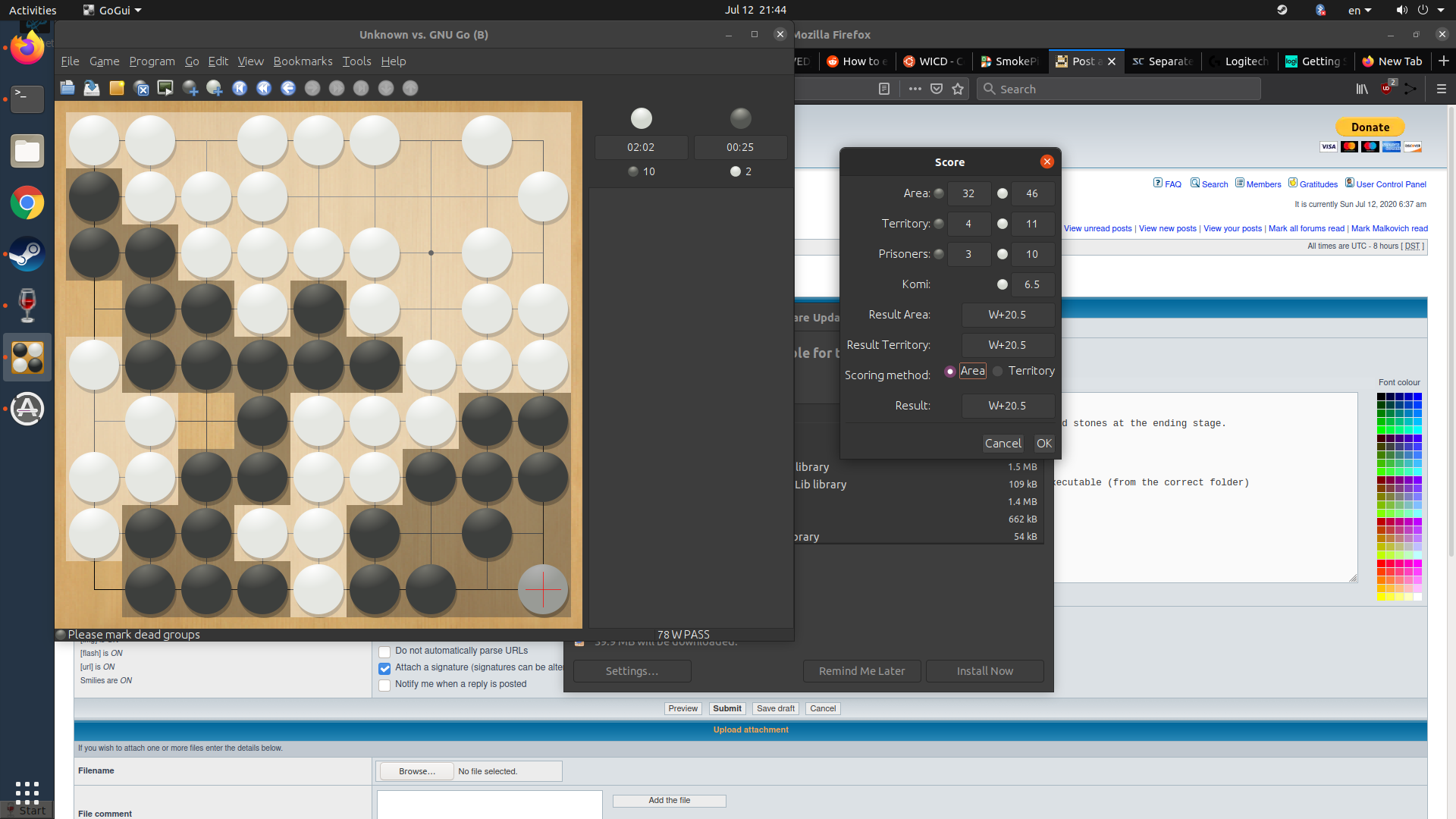Check Notify me when a reply is posted

pos(384,685)
